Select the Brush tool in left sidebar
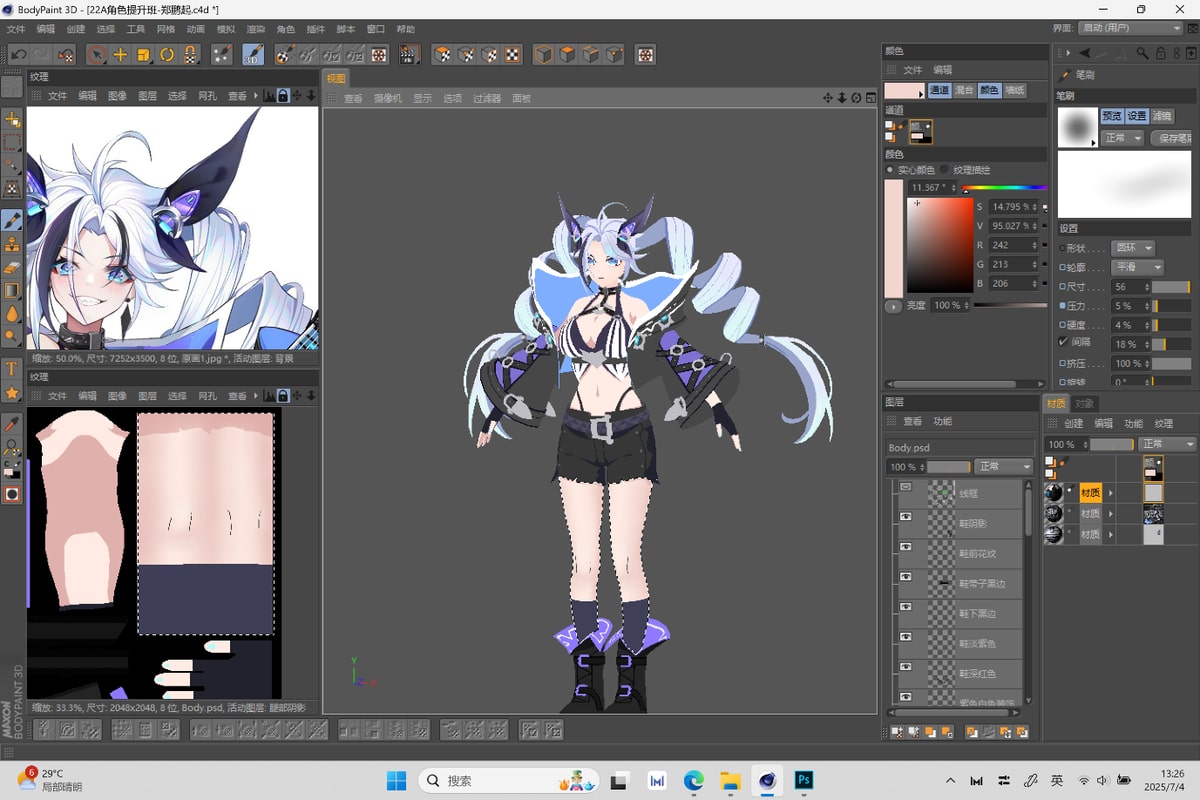The width and height of the screenshot is (1200, 800). click(x=12, y=219)
